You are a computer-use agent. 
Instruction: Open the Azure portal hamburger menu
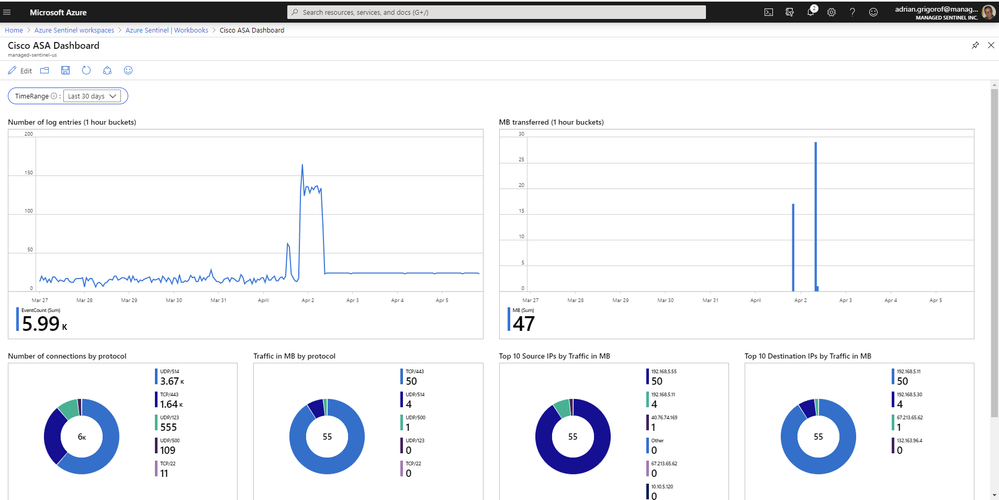(x=8, y=12)
